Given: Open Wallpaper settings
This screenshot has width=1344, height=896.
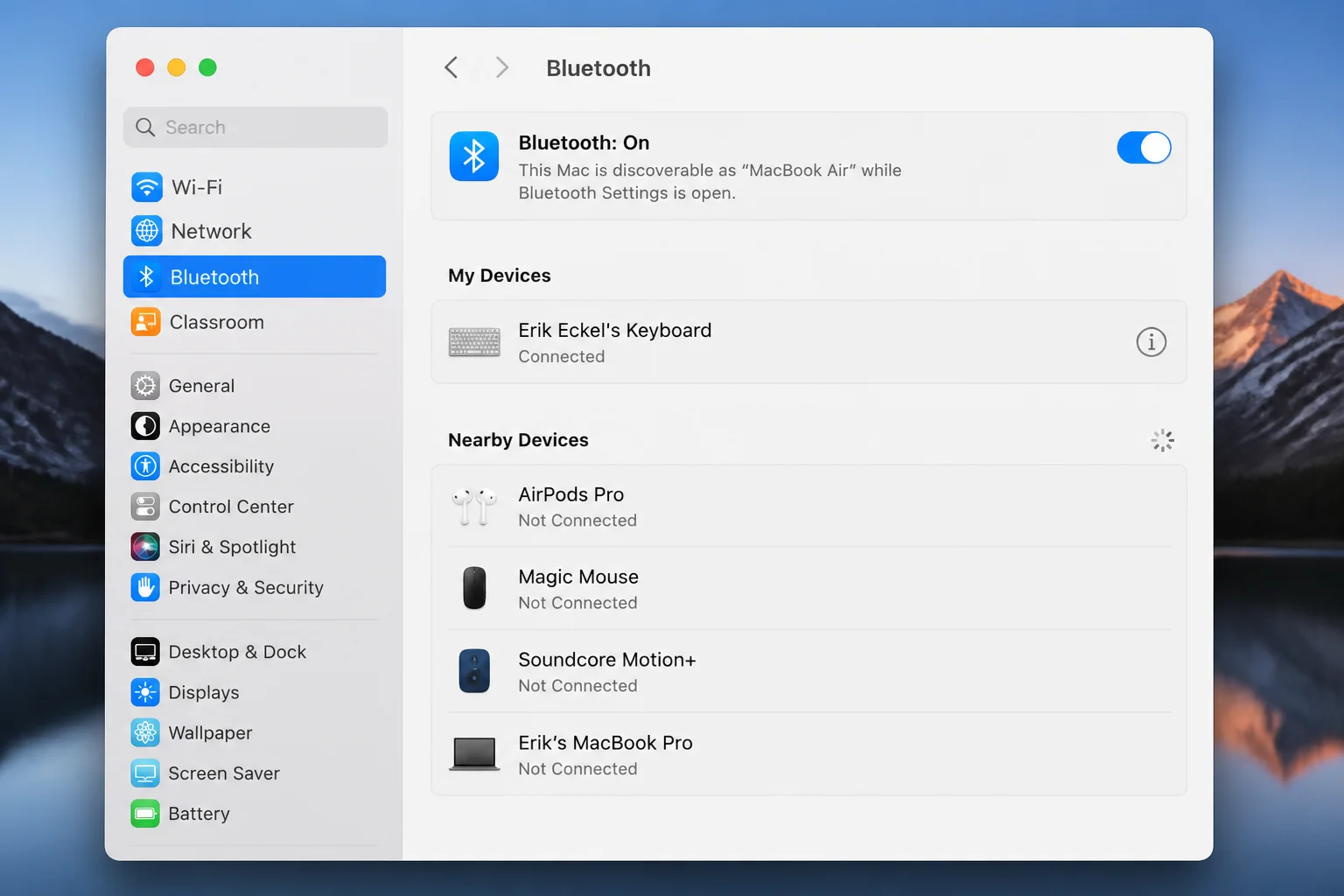Looking at the screenshot, I should [255, 732].
